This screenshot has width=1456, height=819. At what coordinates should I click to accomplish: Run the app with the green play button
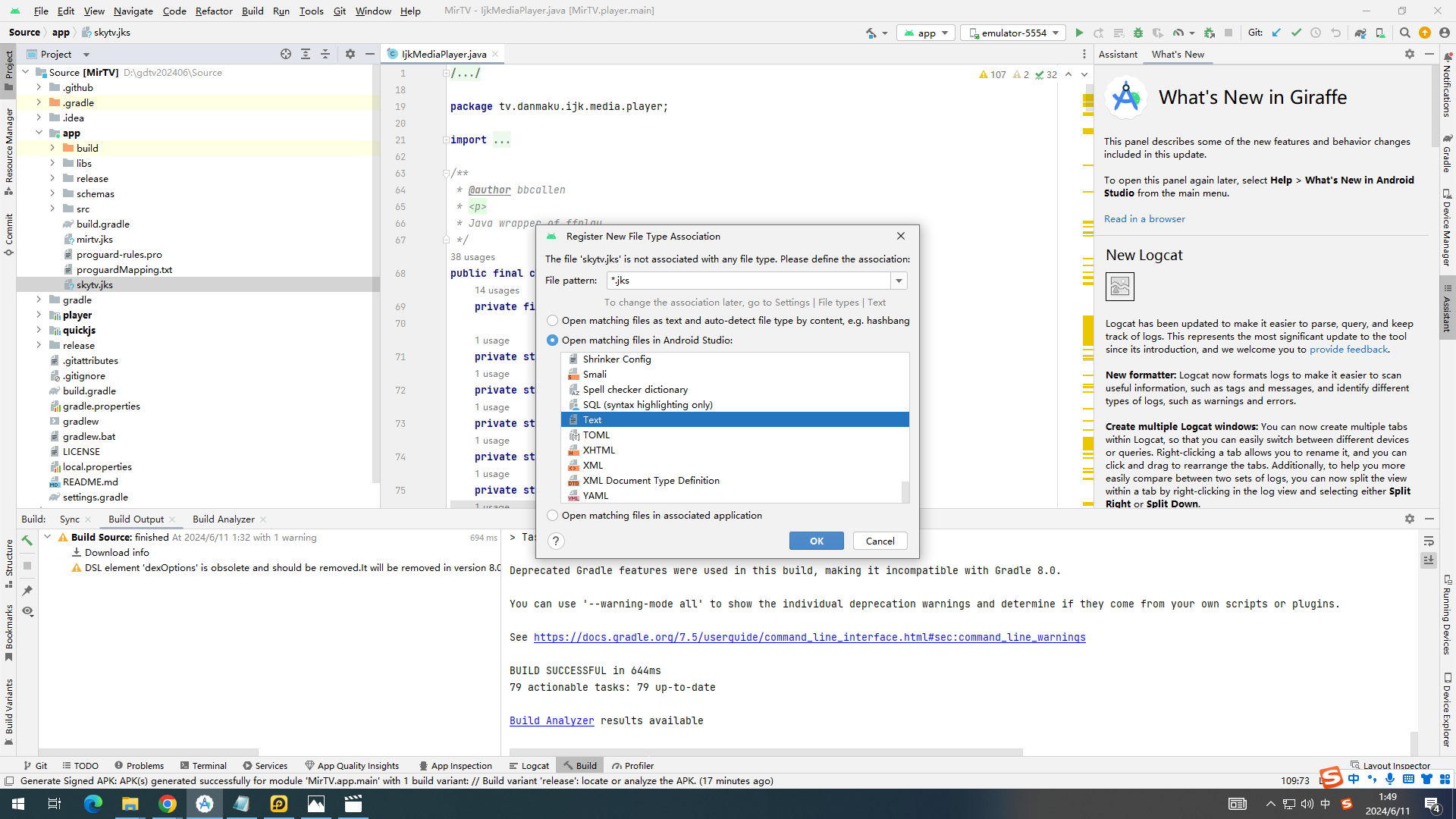click(x=1079, y=33)
